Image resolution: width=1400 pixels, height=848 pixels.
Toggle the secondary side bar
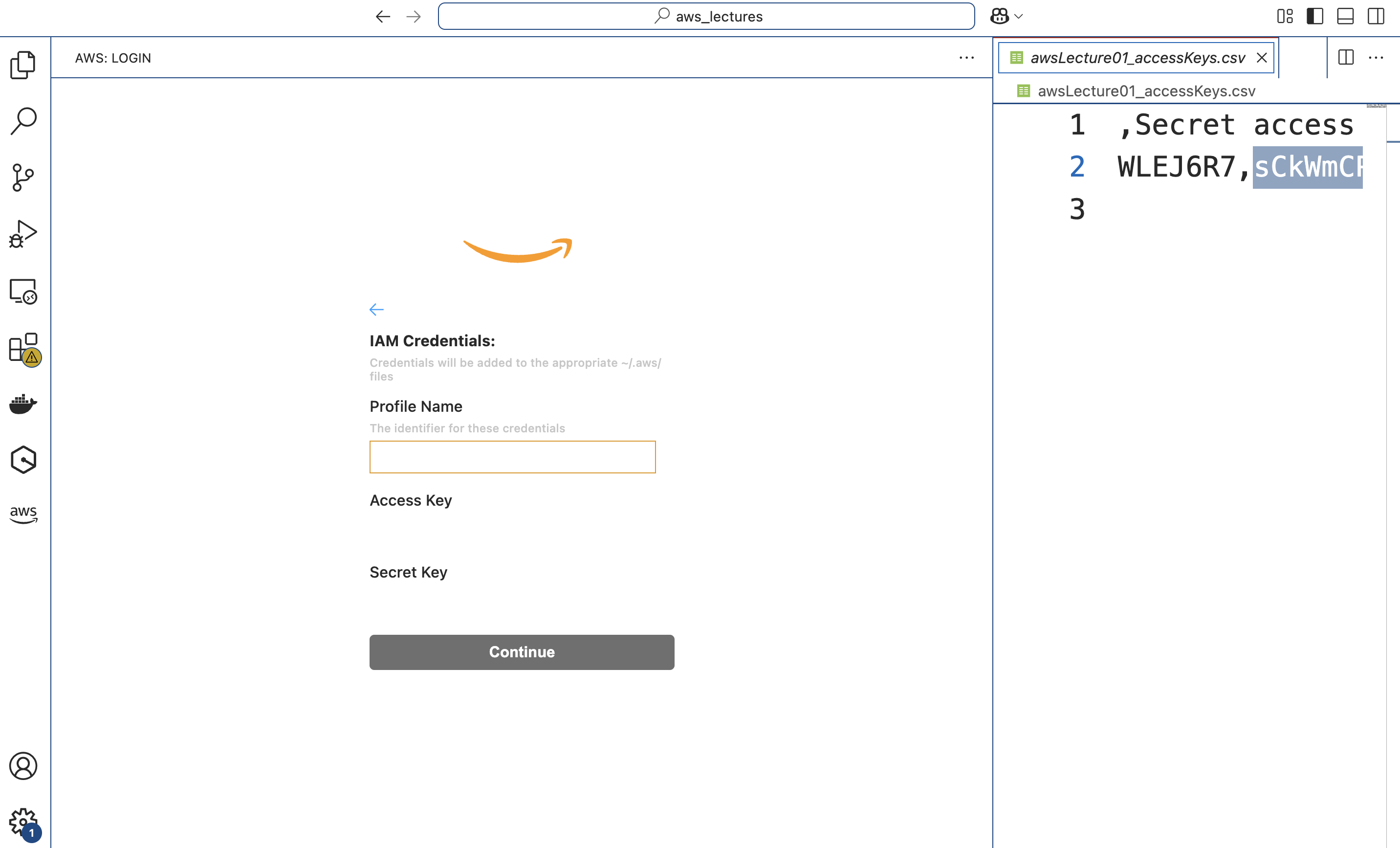click(1376, 17)
